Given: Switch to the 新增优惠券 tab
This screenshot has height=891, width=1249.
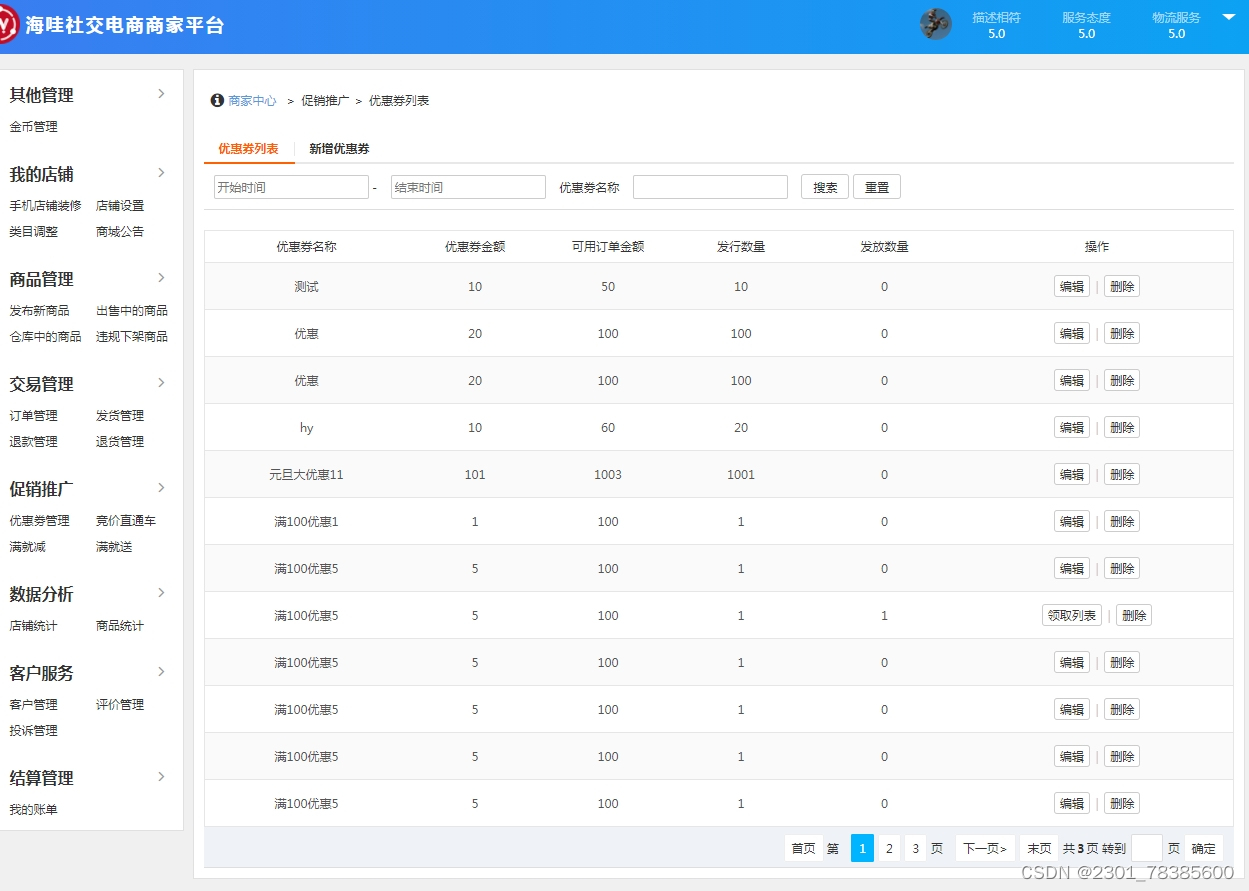Looking at the screenshot, I should 339,149.
